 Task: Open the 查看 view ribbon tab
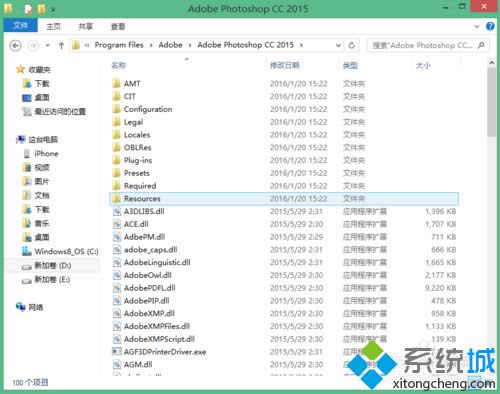point(118,26)
